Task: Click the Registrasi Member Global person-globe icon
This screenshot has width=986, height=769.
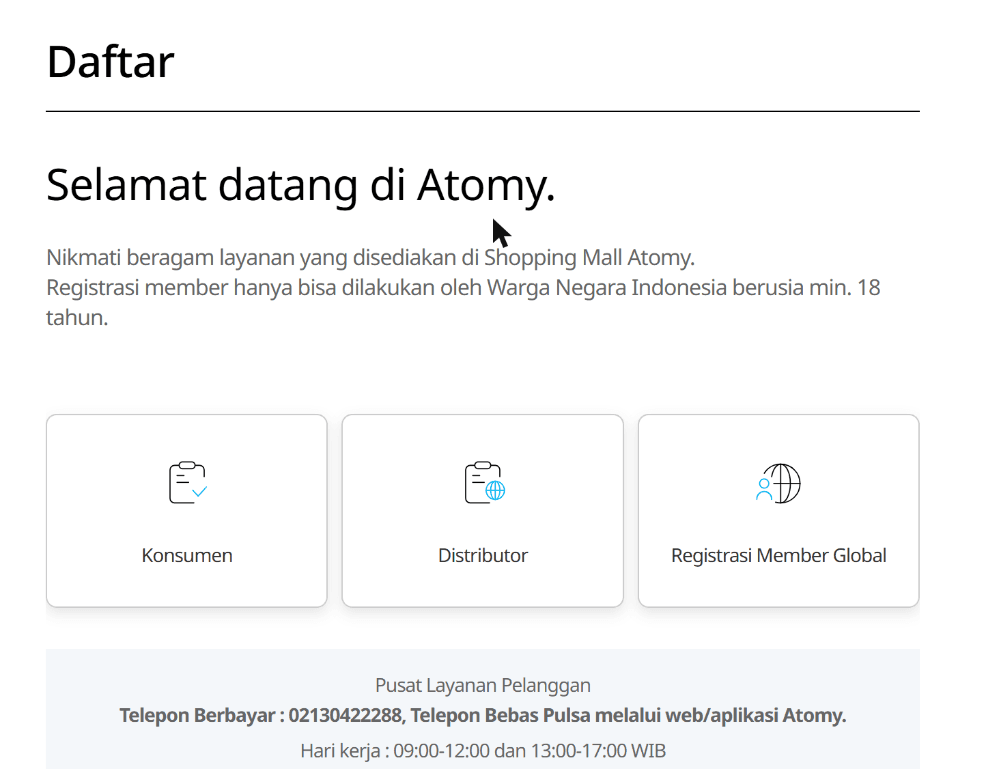Action: pos(778,483)
